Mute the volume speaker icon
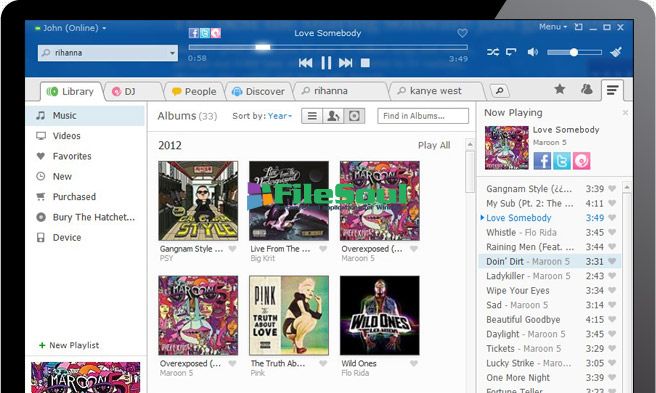The image size is (656, 393). click(532, 52)
